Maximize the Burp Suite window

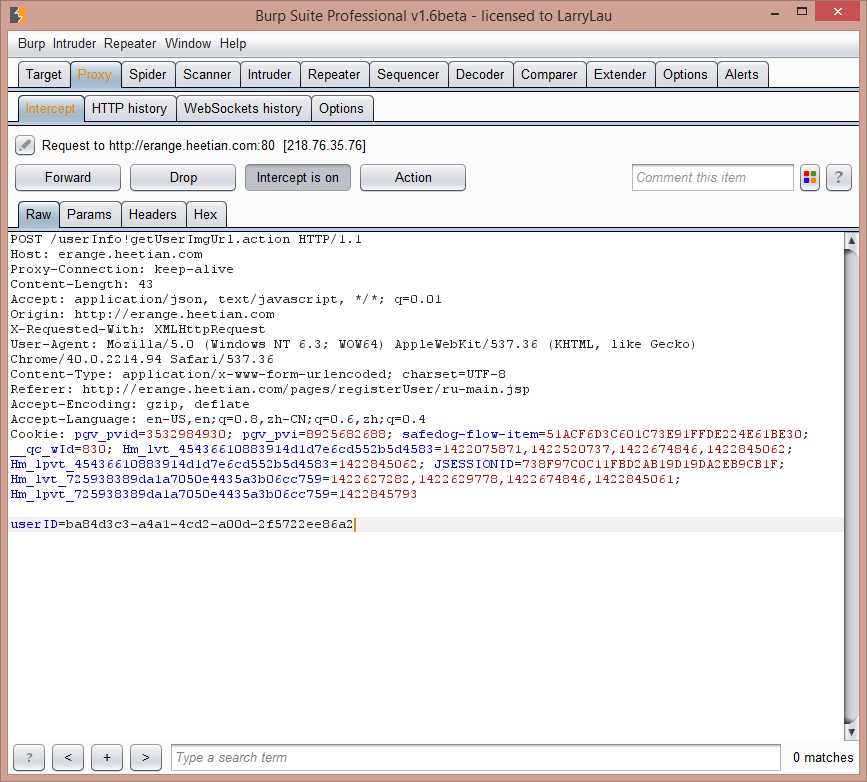[x=802, y=12]
